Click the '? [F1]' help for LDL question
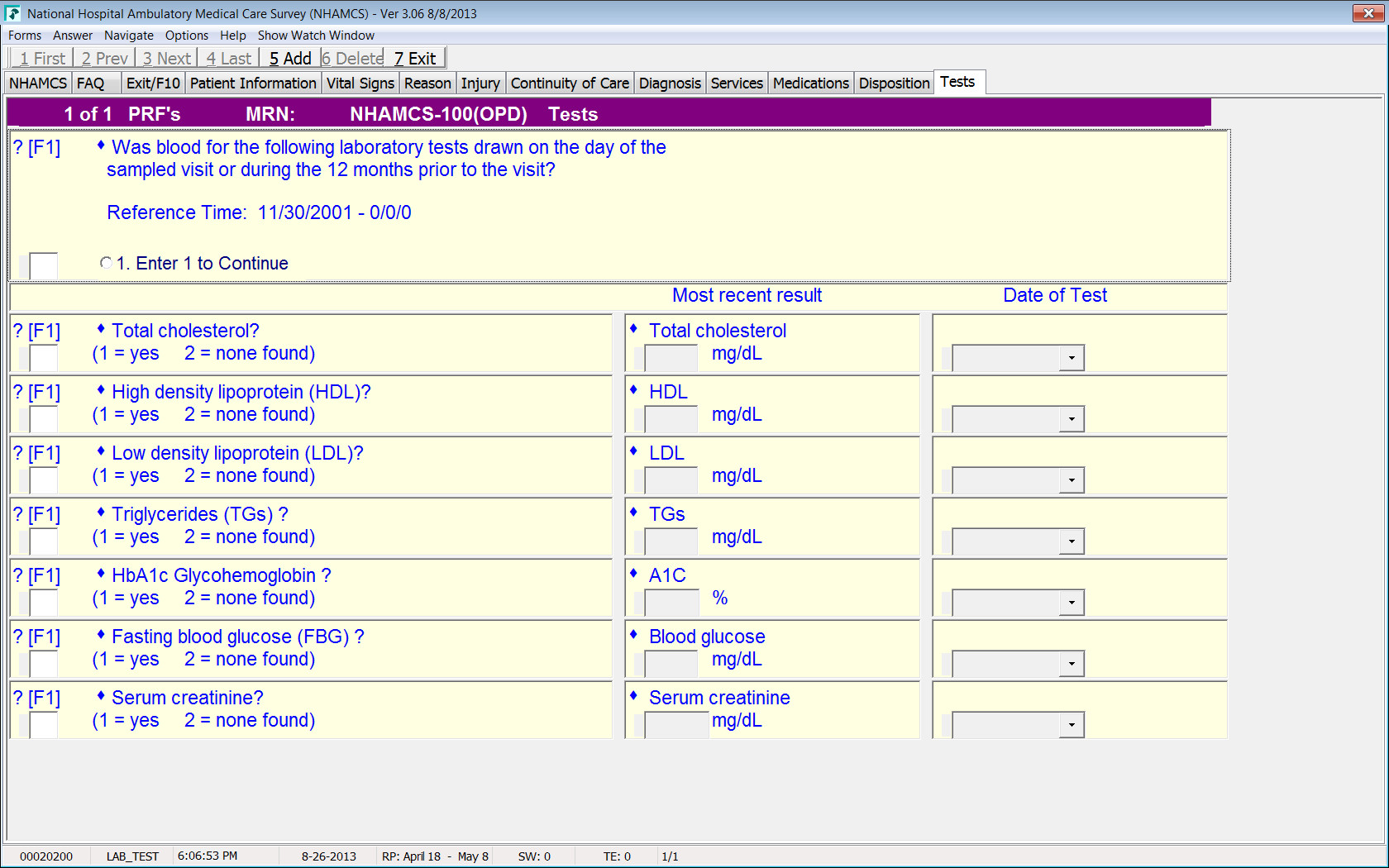The height and width of the screenshot is (868, 1389). pyautogui.click(x=37, y=453)
